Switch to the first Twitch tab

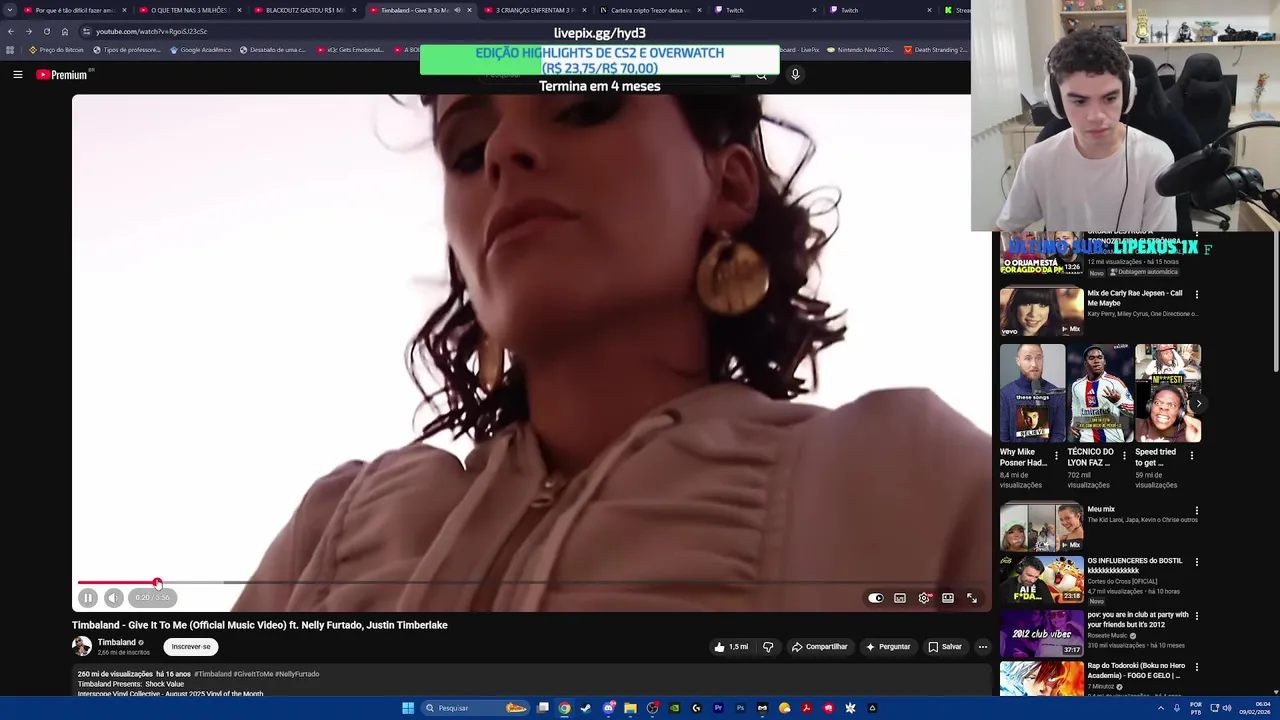pyautogui.click(x=765, y=10)
